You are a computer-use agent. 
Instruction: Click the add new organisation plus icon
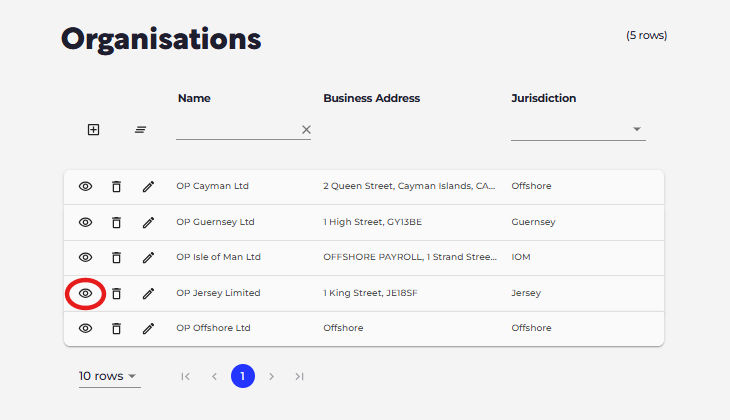(93, 129)
